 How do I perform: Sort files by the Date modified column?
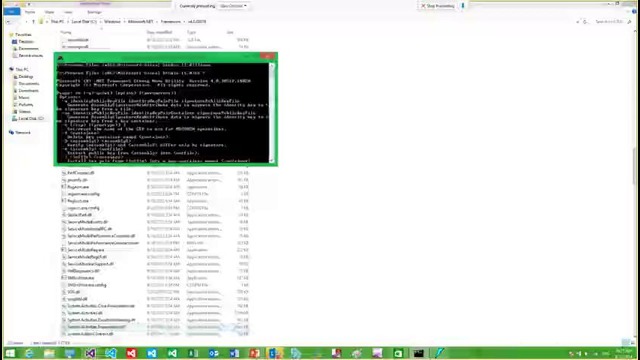pyautogui.click(x=159, y=32)
